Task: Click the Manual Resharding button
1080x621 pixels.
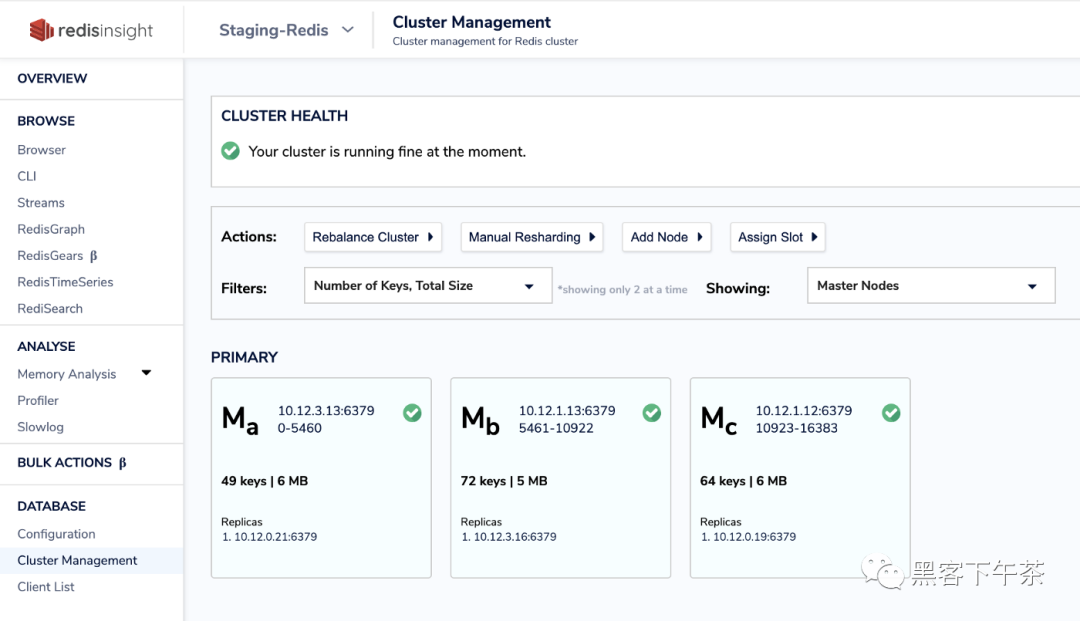Action: pos(532,237)
